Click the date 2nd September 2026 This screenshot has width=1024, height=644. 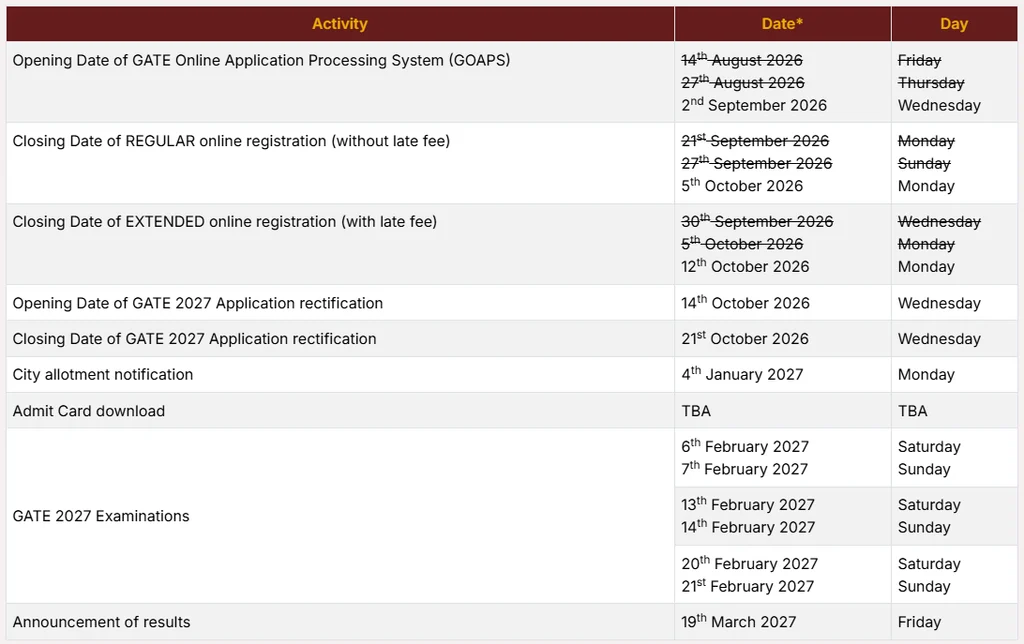(x=754, y=105)
